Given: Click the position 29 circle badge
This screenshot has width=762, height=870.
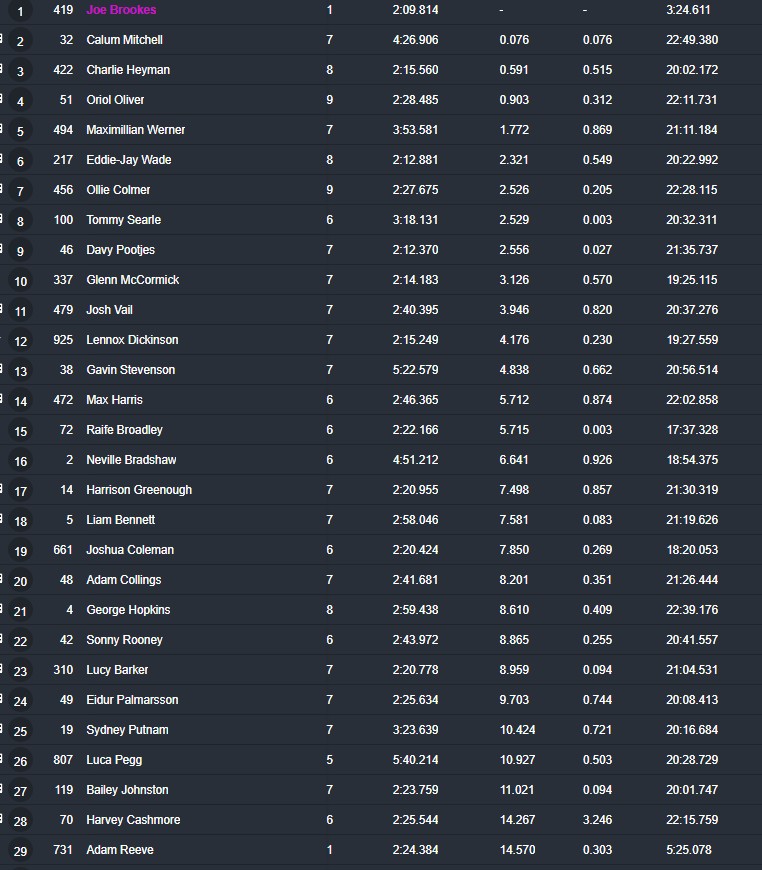Looking at the screenshot, I should click(x=20, y=851).
